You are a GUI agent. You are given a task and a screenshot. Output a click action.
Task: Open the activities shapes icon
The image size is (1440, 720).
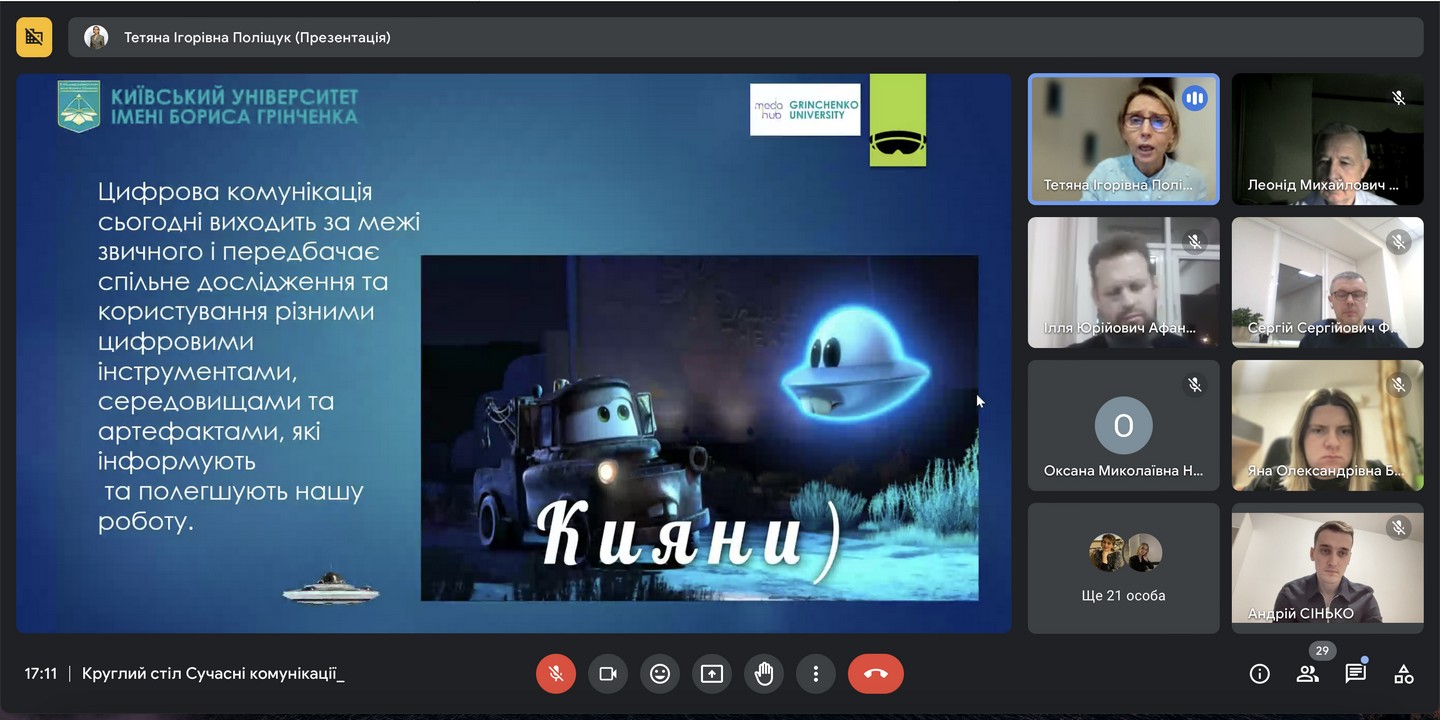tap(1404, 674)
